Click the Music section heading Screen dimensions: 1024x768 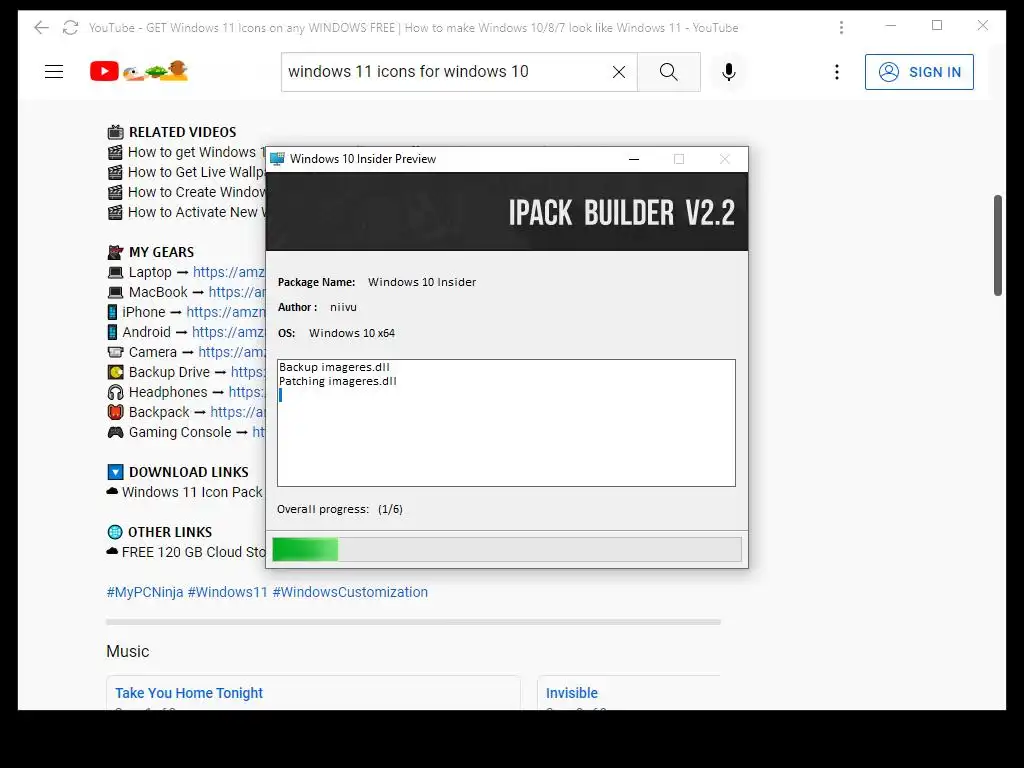click(127, 652)
